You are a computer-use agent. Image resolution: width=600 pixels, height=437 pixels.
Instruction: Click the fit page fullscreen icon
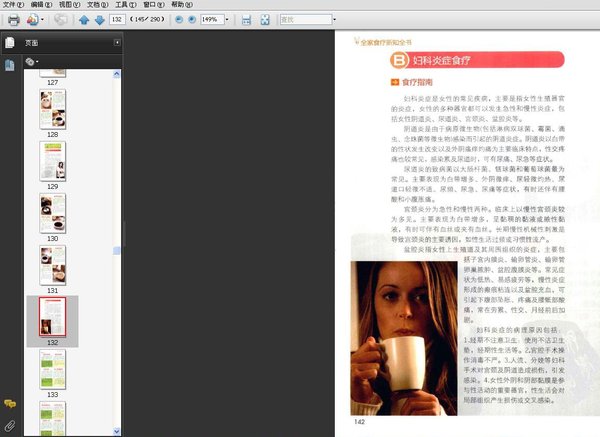tap(265, 20)
